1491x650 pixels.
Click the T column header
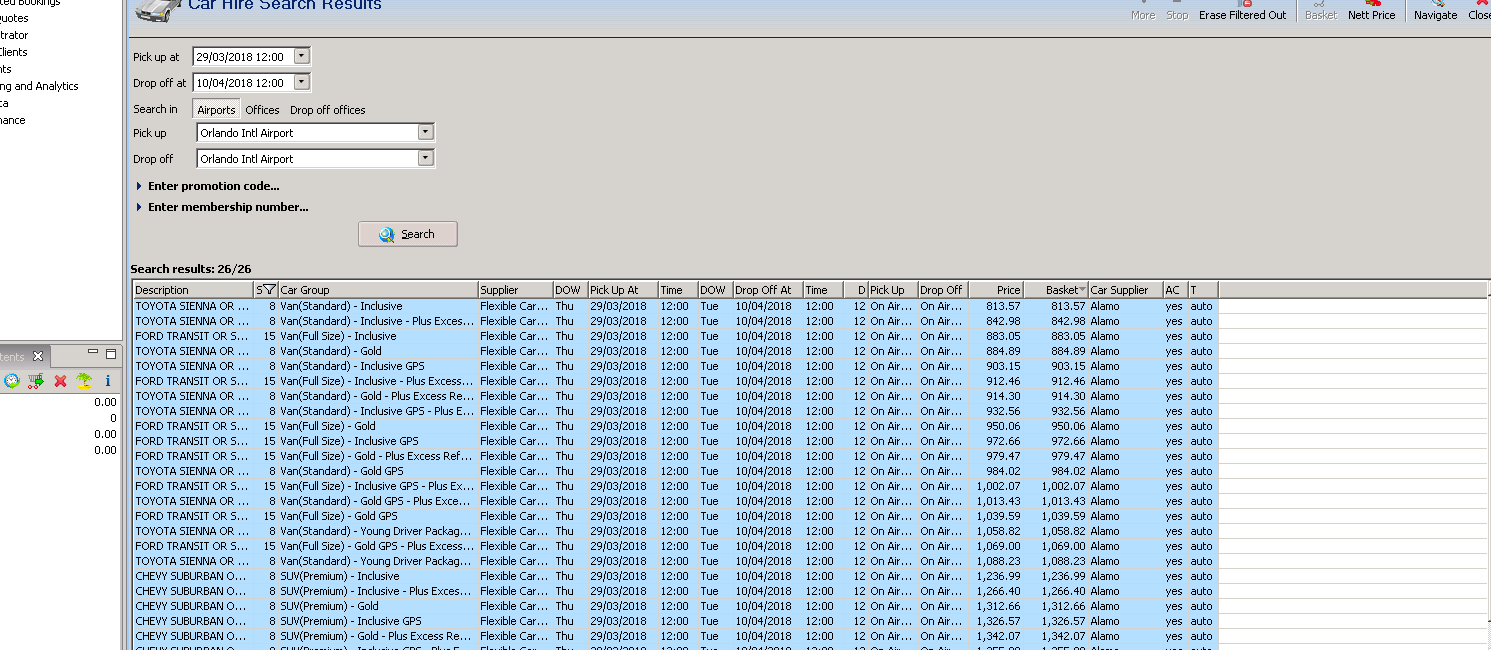[x=1203, y=290]
